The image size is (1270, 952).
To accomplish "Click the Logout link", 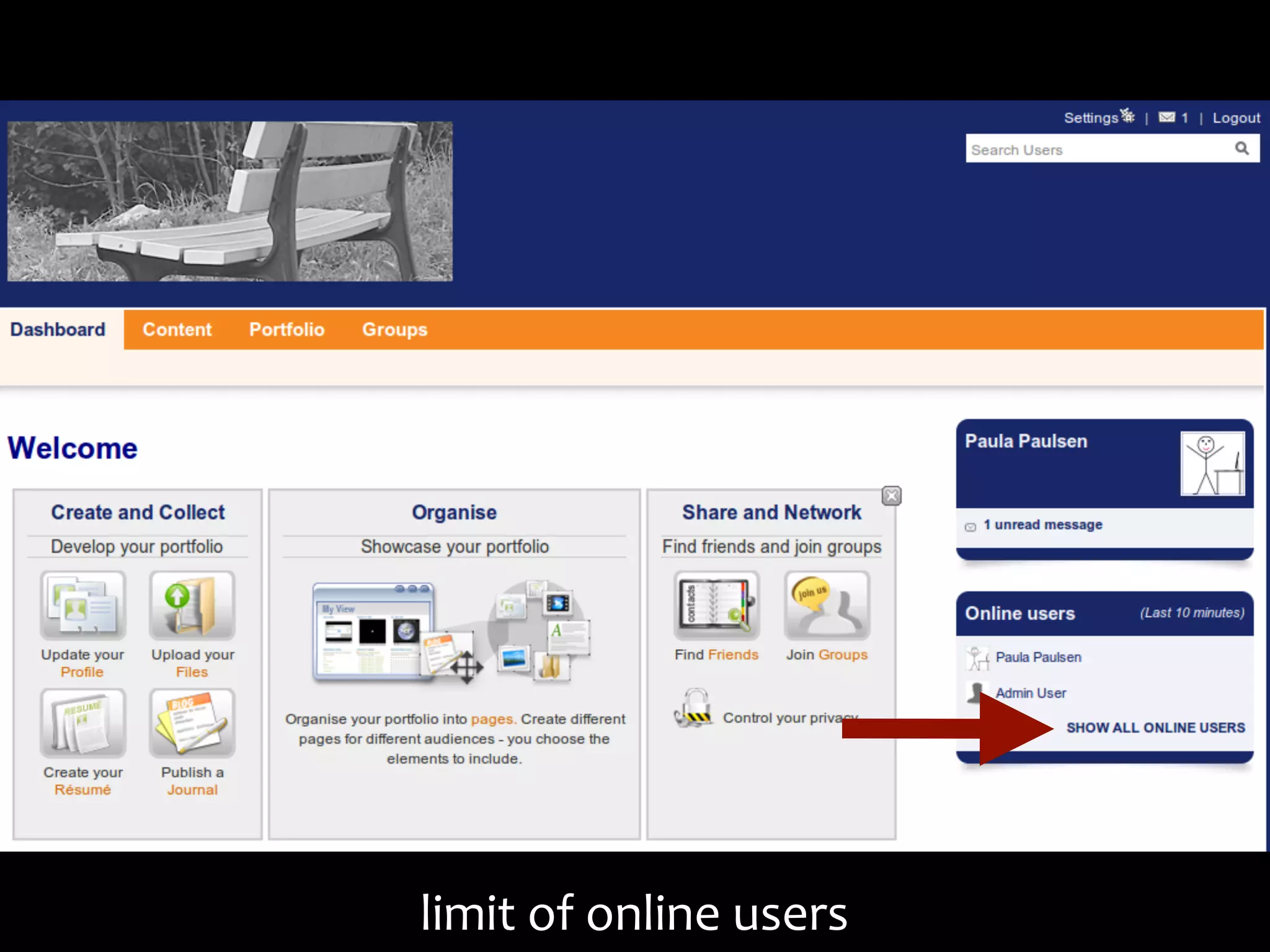I will tap(1237, 118).
